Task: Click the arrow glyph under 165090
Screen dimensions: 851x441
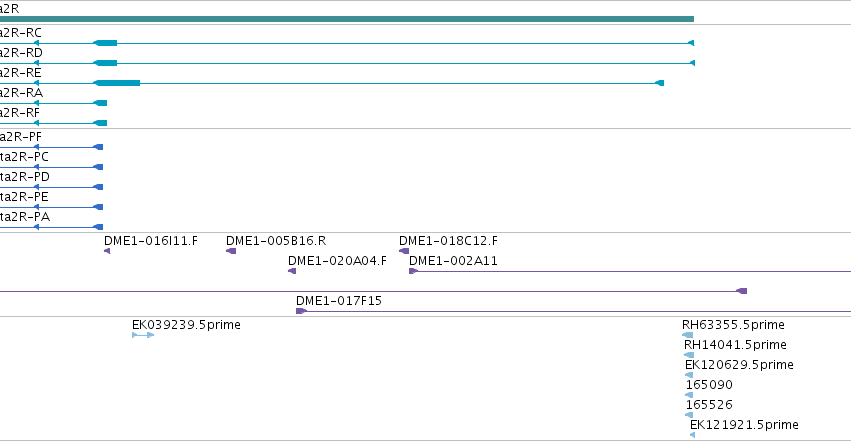Action: tap(689, 395)
